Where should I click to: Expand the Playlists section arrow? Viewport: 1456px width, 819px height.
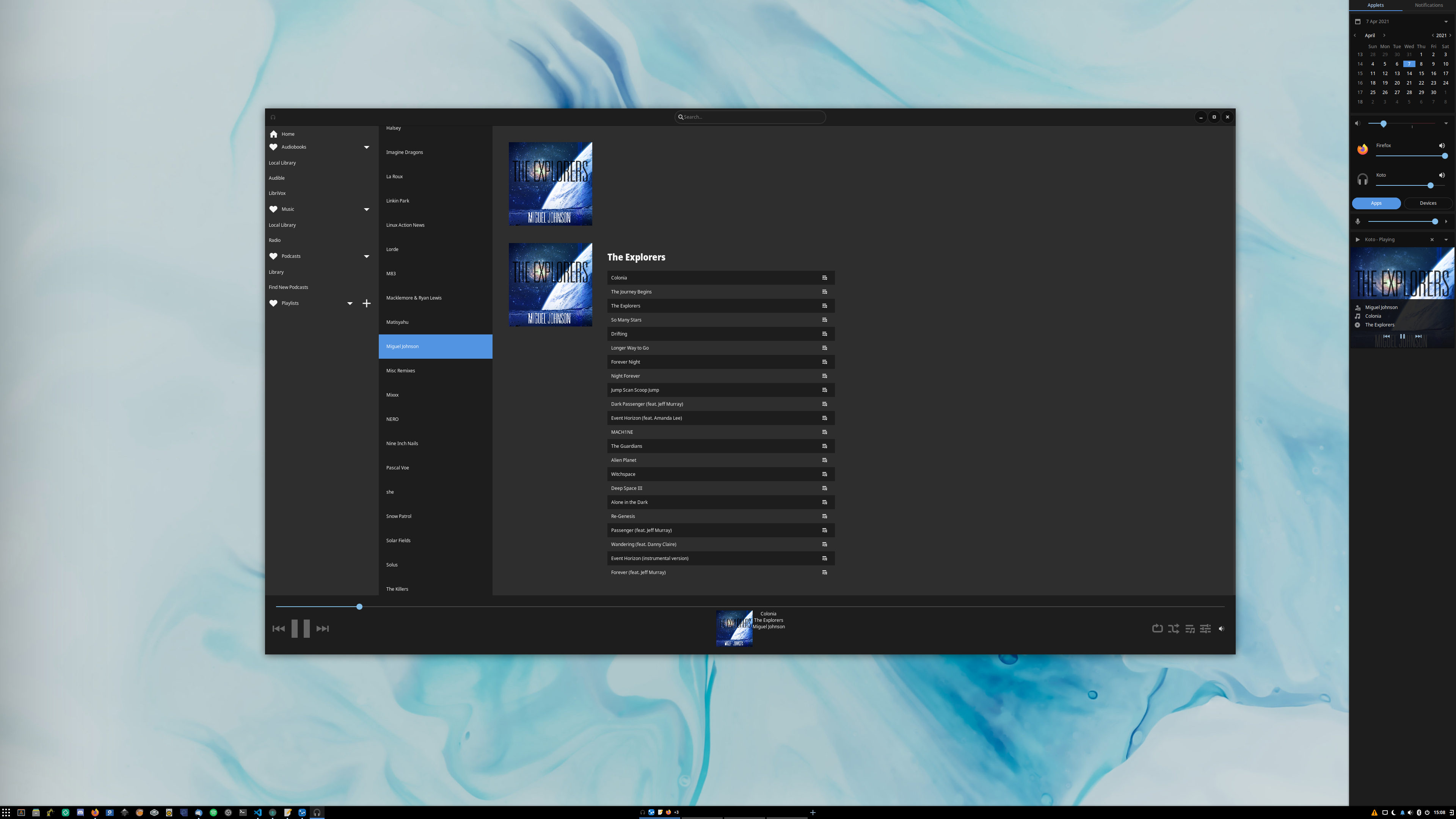coord(350,303)
